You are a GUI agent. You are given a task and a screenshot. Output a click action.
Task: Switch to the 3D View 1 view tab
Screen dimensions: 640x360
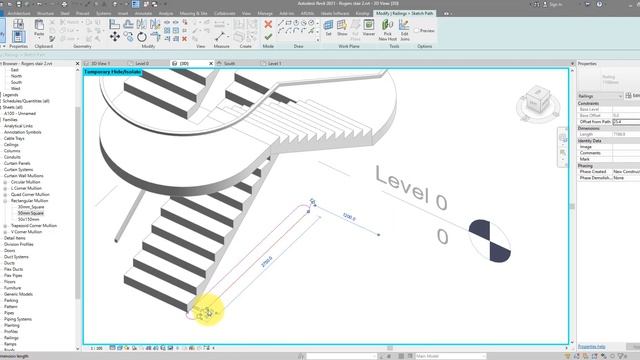(100, 64)
